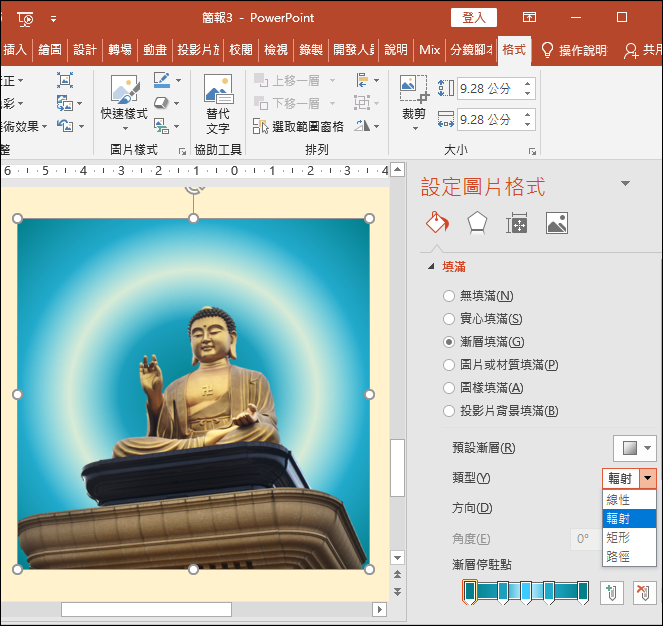Select the last gradient stop marker
Screen dimensions: 663x626
(x=583, y=591)
